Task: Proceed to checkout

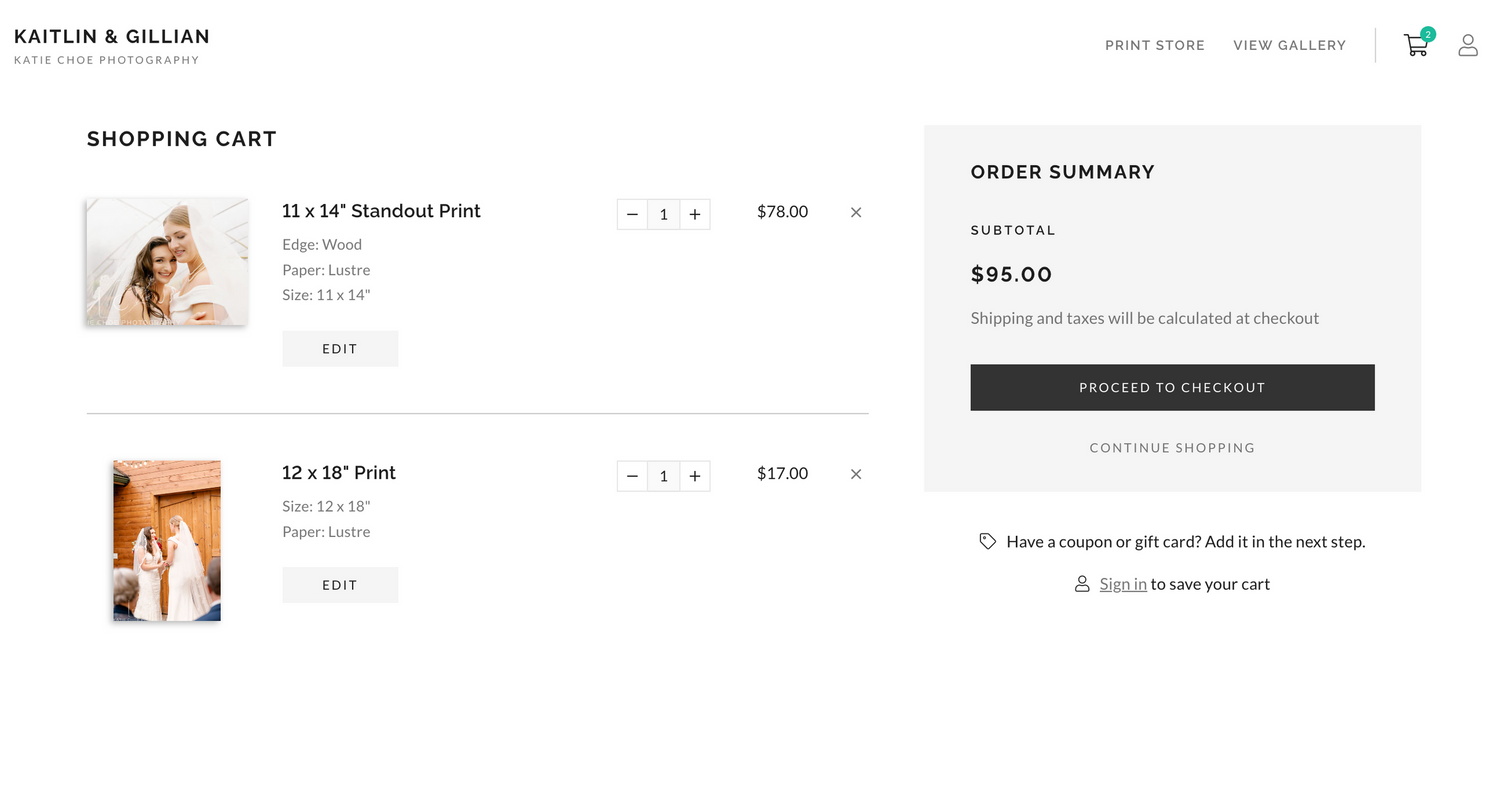Action: pos(1172,387)
